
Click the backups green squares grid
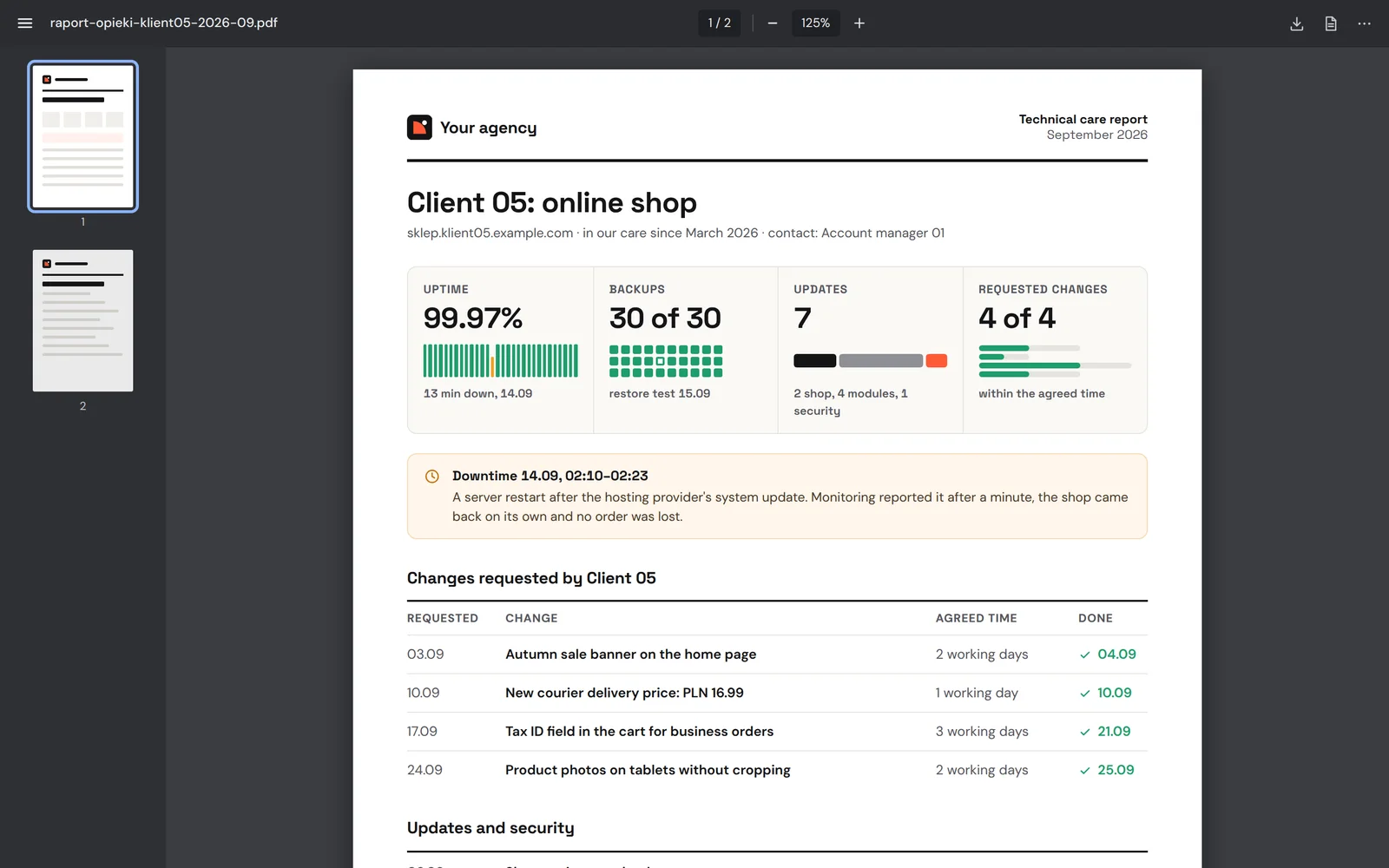(x=666, y=361)
